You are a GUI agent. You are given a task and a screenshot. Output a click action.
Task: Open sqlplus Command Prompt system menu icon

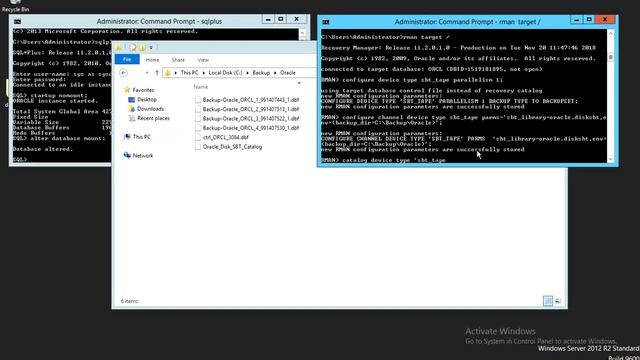pos(17,21)
